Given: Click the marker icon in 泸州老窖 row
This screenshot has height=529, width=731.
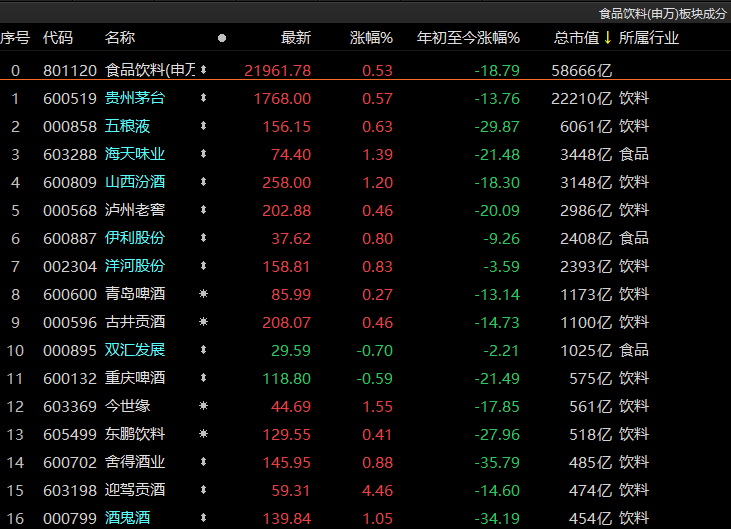Looking at the screenshot, I should click(x=203, y=210).
